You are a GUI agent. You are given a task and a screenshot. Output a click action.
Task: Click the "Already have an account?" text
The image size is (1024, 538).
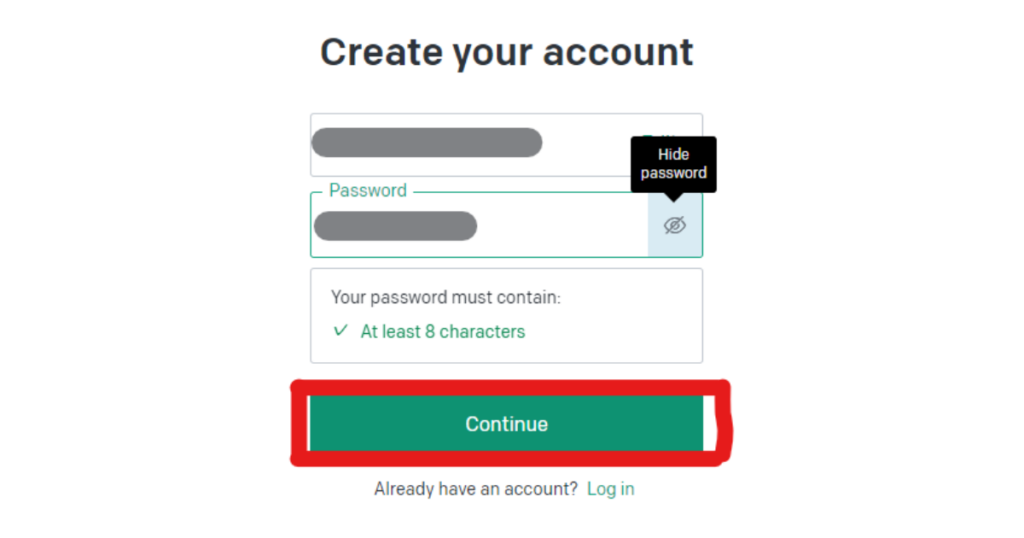click(x=476, y=489)
